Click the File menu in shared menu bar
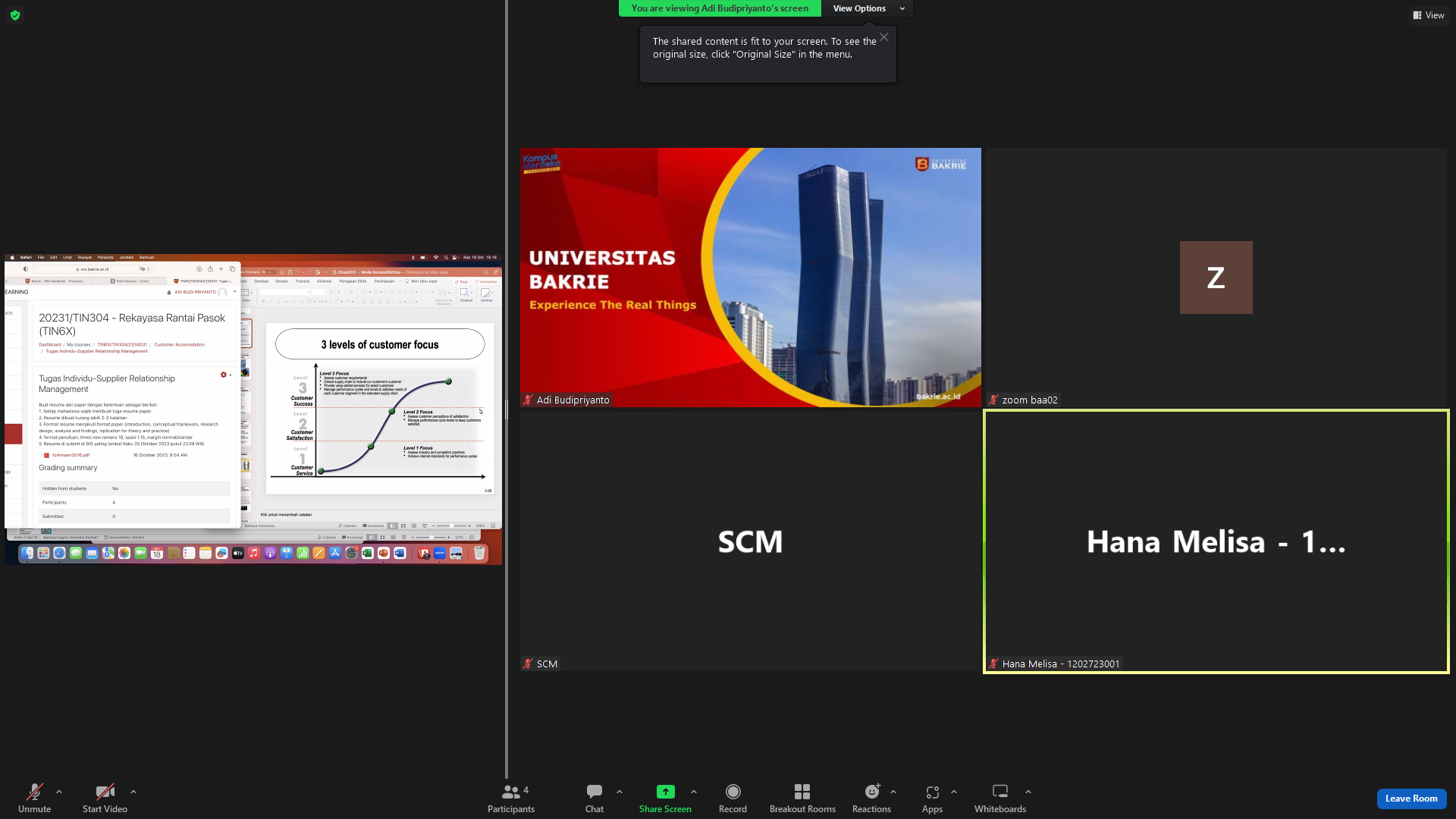The height and width of the screenshot is (819, 1456). tap(41, 257)
